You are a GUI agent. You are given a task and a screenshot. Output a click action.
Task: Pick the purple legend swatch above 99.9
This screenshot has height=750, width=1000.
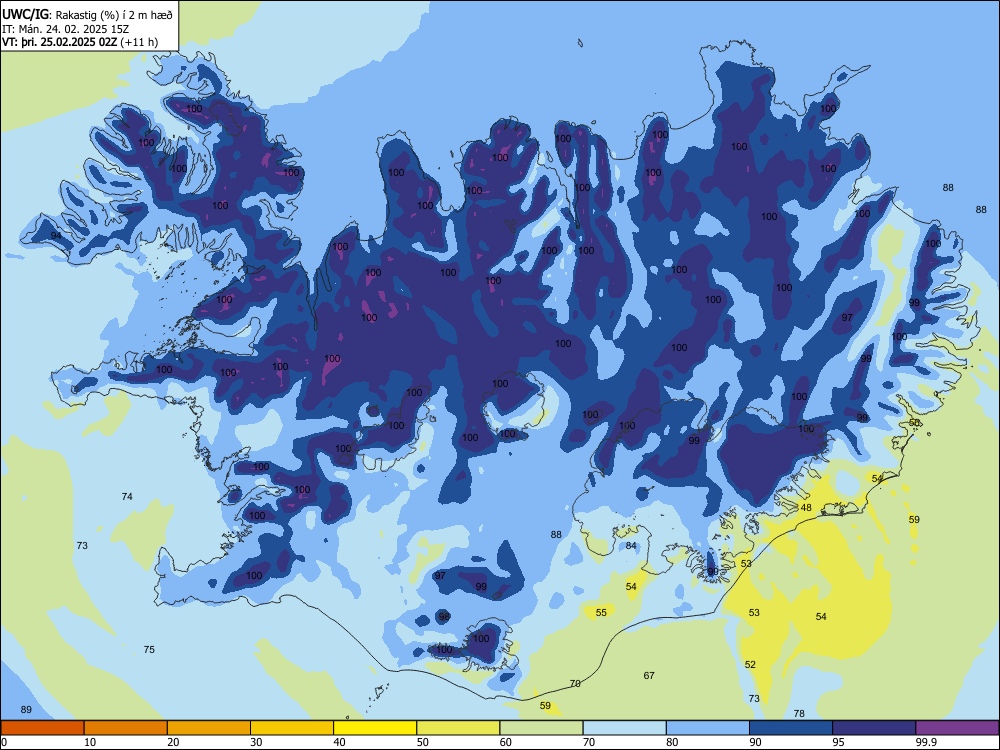957,728
